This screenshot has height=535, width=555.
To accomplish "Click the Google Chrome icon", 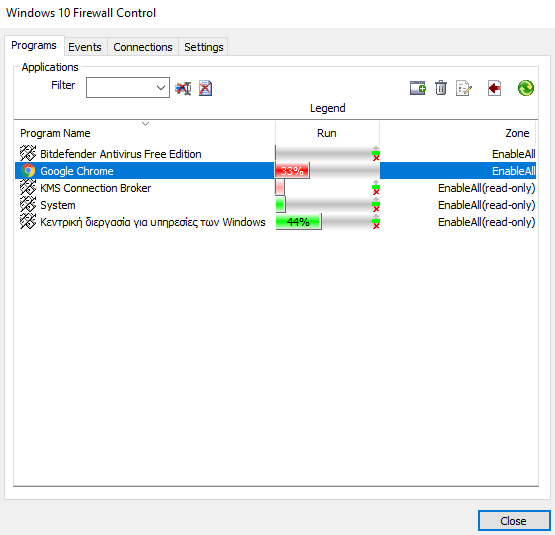I will pos(28,171).
